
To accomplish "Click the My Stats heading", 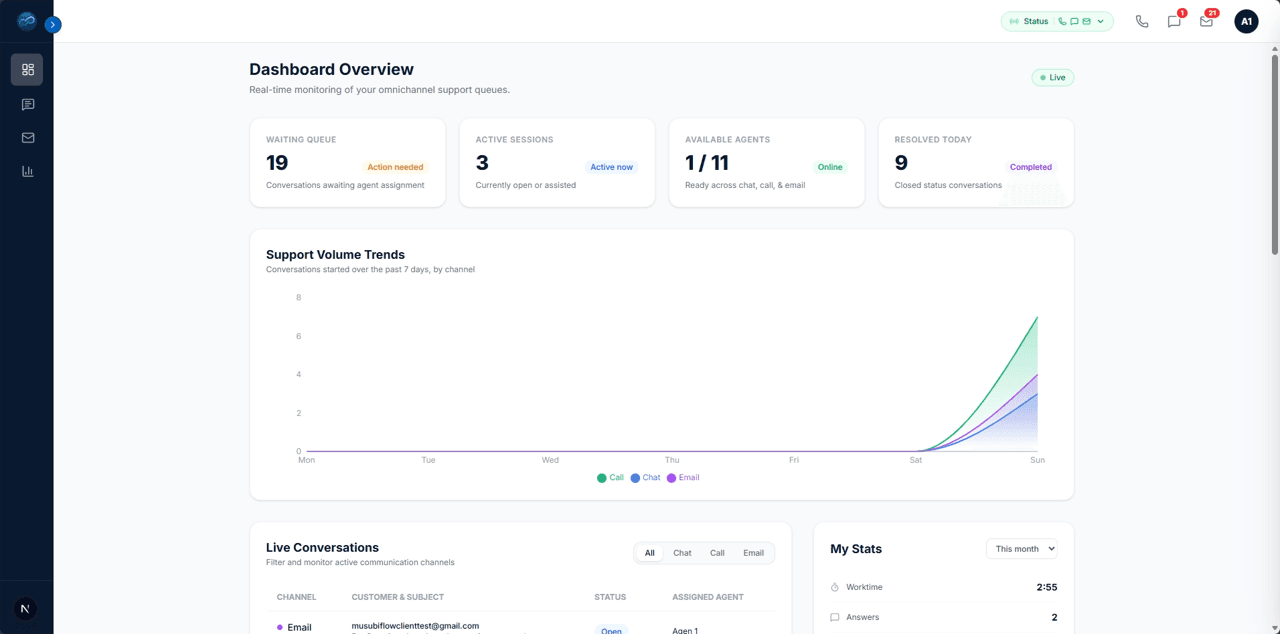I will pyautogui.click(x=856, y=549).
